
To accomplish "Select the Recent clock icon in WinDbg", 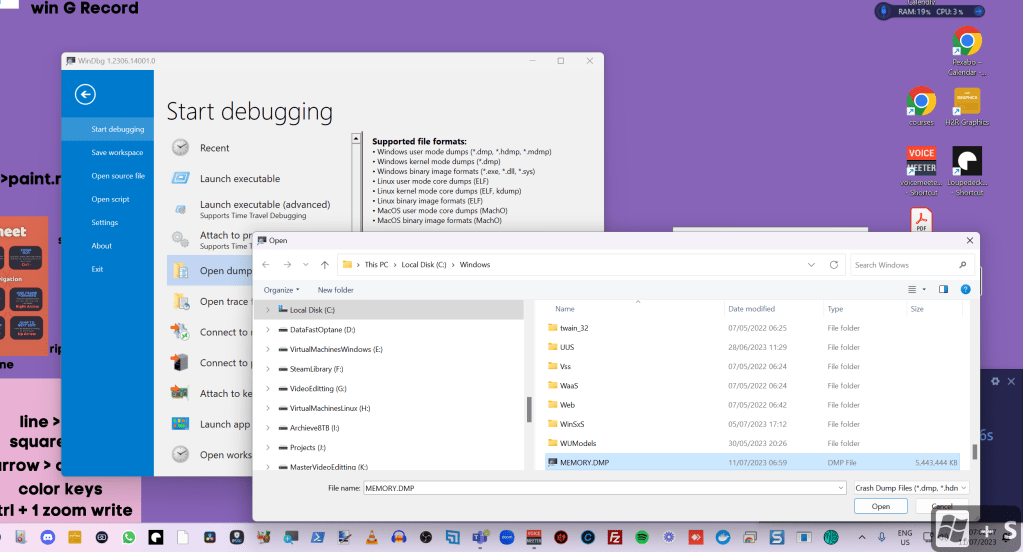I will point(180,147).
